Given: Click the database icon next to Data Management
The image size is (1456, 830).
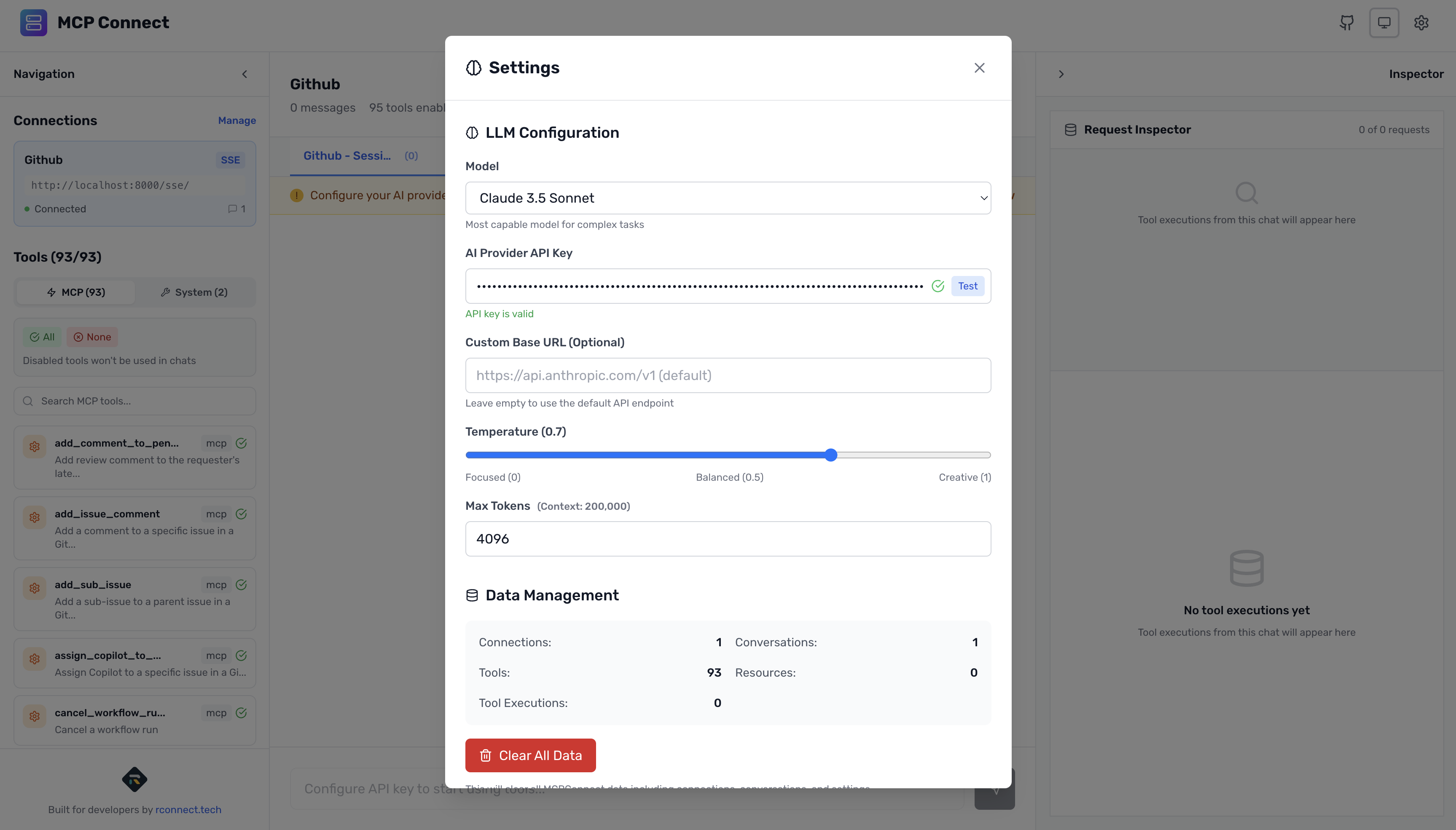Looking at the screenshot, I should click(472, 595).
